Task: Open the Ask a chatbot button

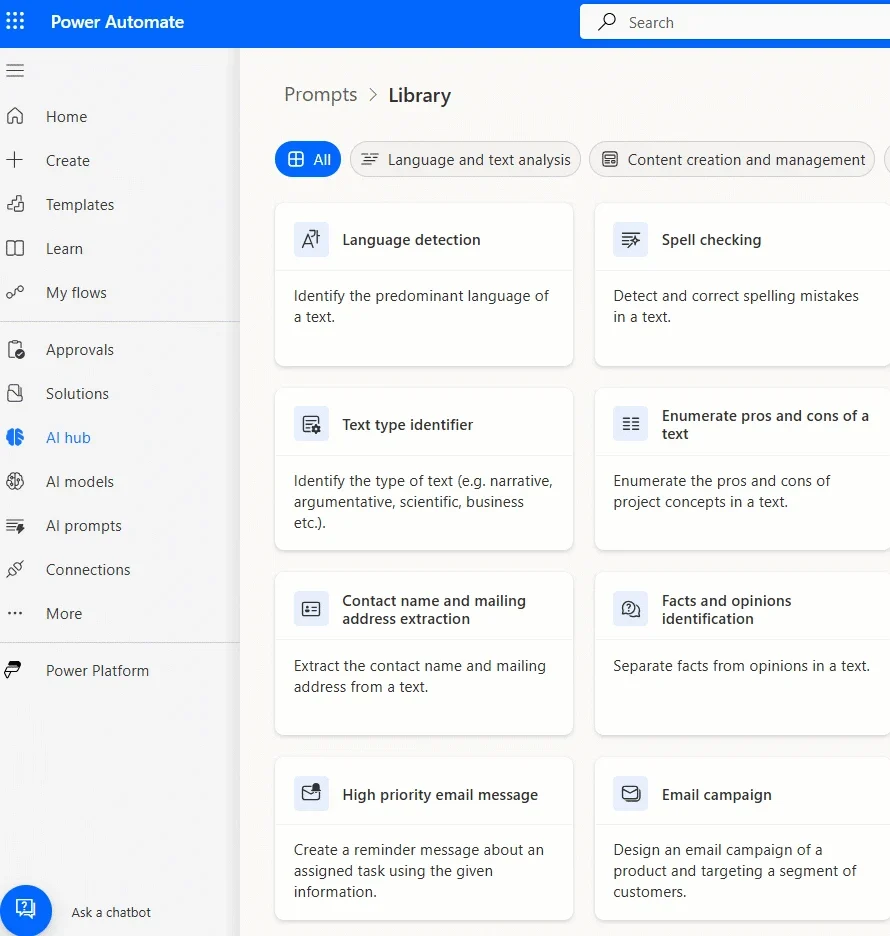Action: pyautogui.click(x=26, y=909)
